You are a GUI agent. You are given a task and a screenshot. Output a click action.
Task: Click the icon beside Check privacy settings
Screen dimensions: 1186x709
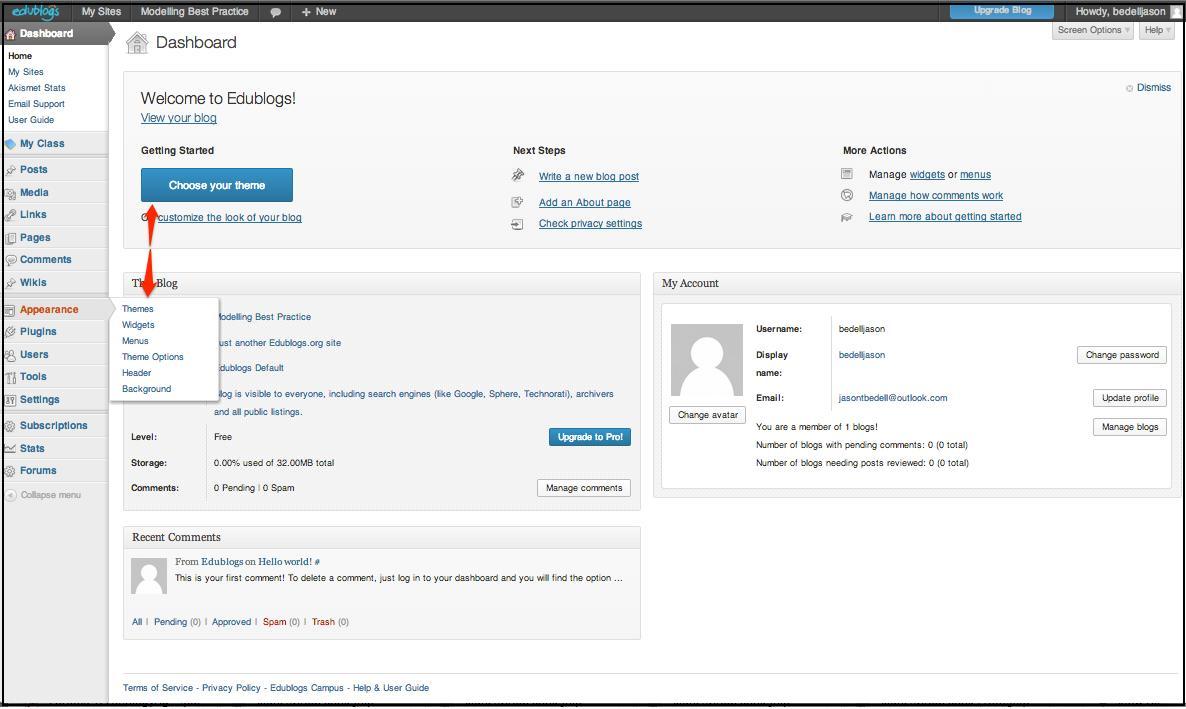click(x=517, y=224)
